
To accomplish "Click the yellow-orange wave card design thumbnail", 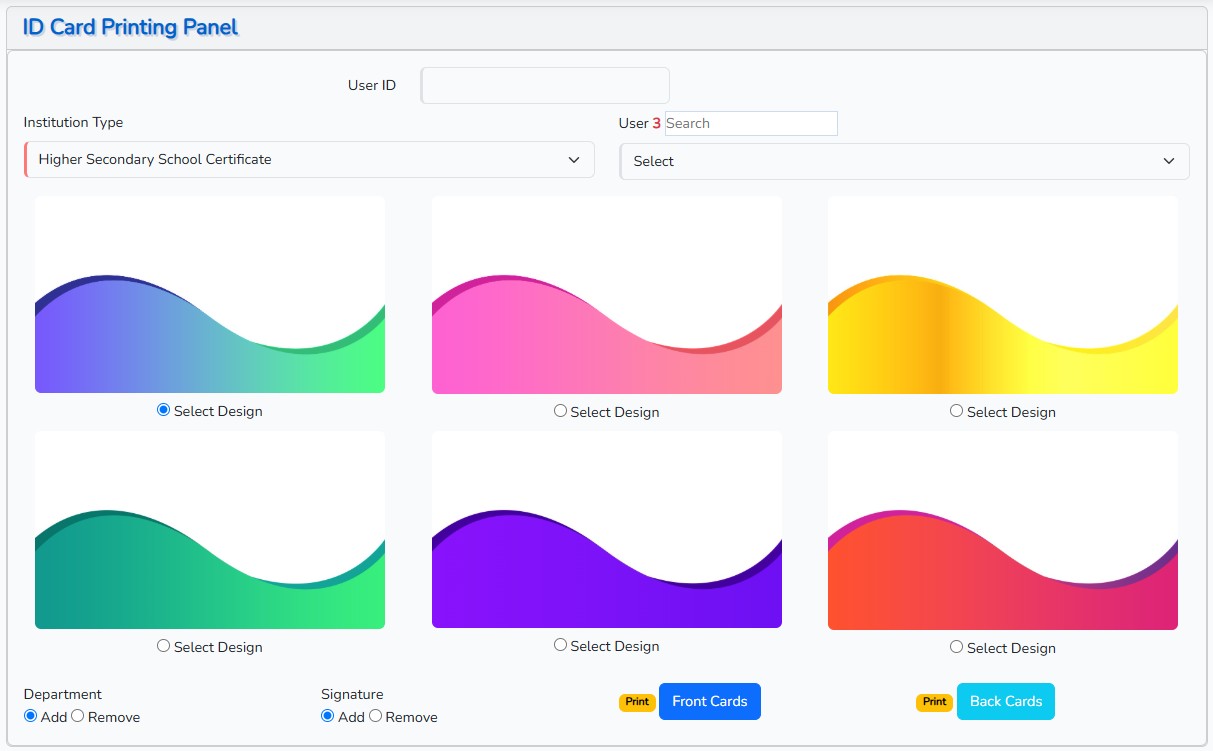I will (1003, 294).
